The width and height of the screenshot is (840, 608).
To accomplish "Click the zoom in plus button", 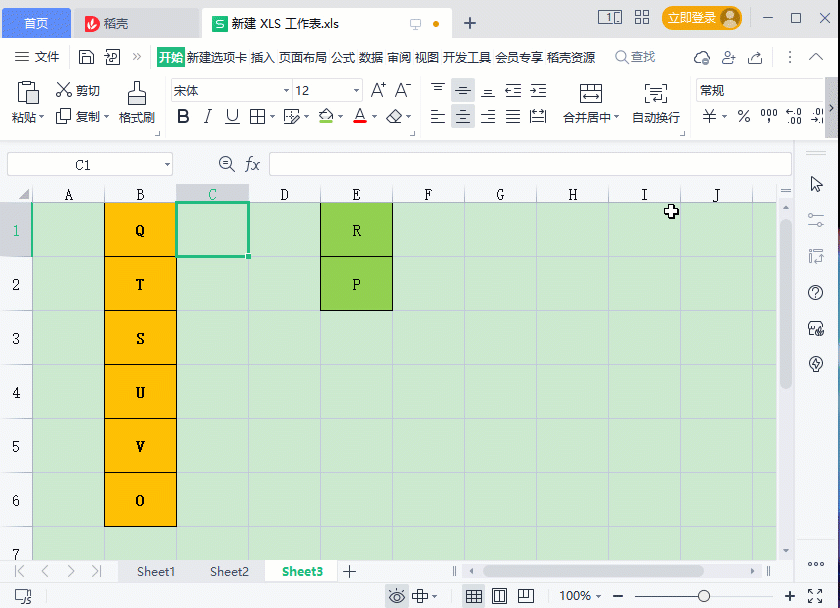I will tap(790, 596).
